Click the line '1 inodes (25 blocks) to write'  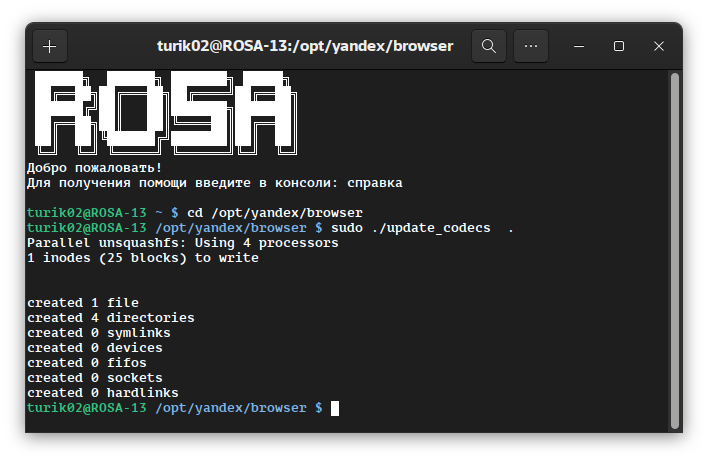pos(143,258)
